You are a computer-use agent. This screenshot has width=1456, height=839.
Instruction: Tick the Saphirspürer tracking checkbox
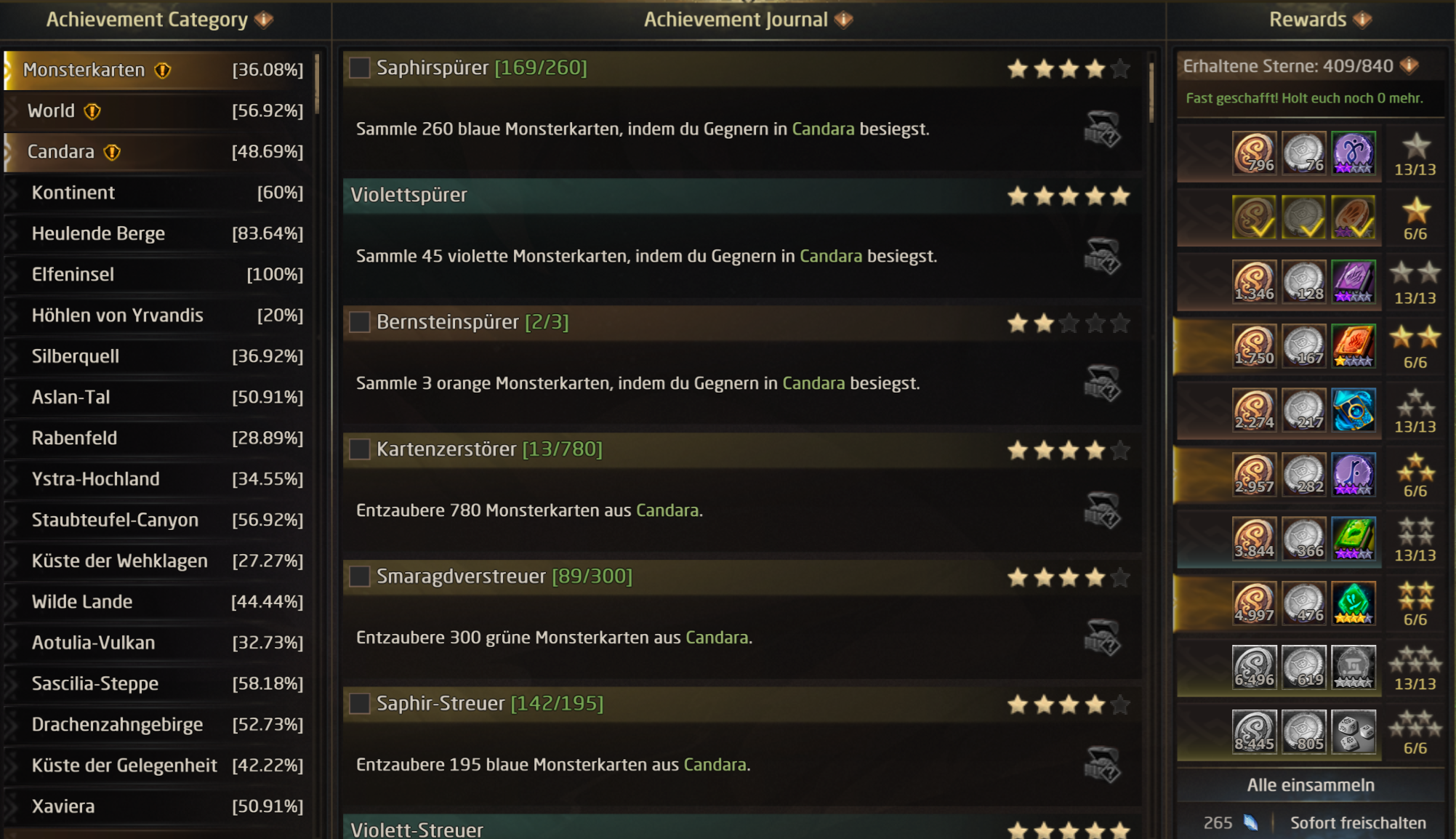point(359,68)
